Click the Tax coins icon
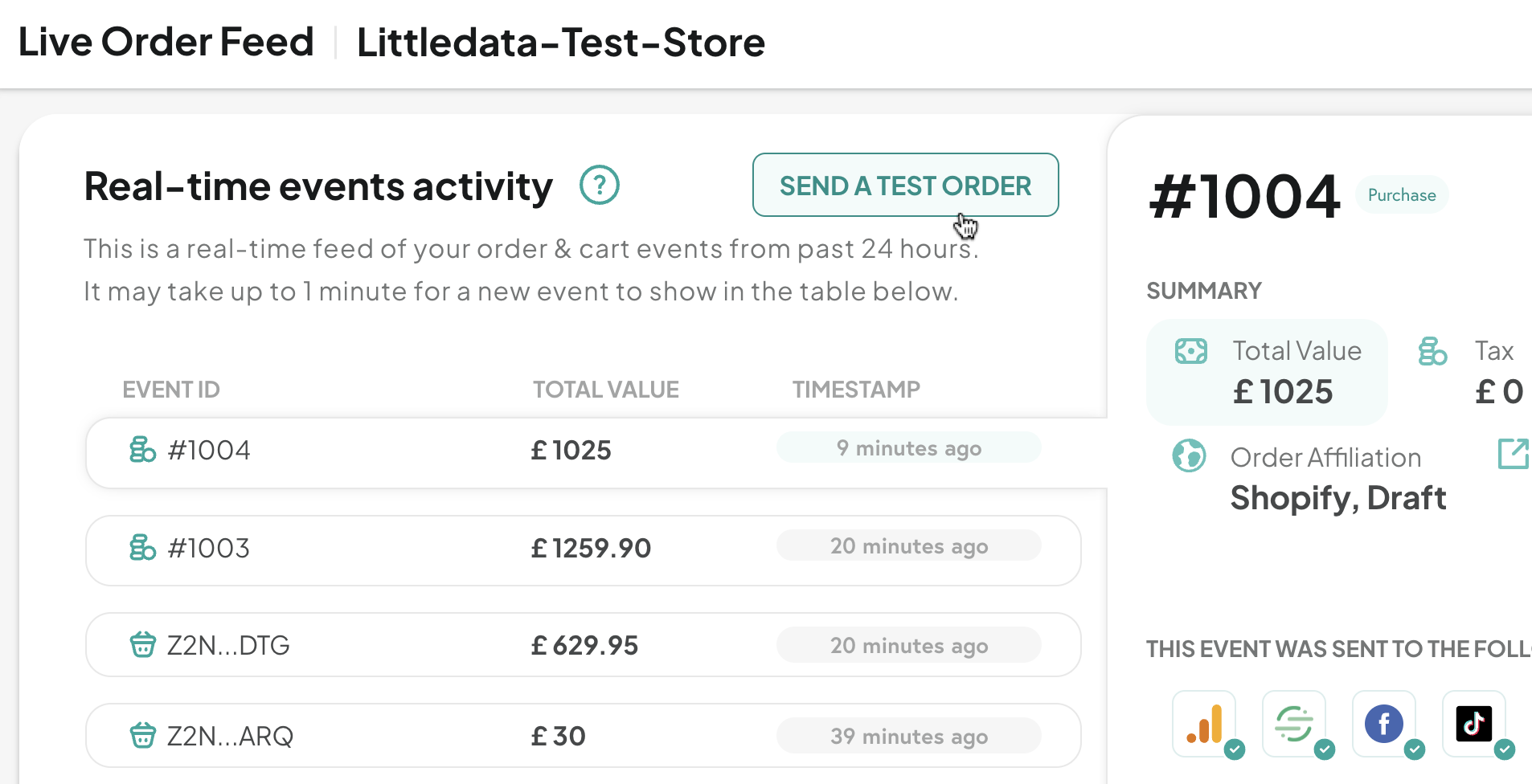The image size is (1532, 784). pos(1432,351)
